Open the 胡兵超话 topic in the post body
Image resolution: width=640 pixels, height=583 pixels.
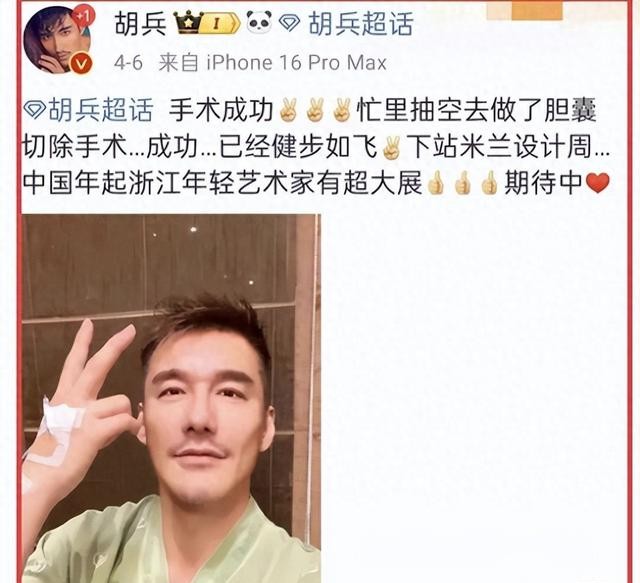(x=101, y=110)
